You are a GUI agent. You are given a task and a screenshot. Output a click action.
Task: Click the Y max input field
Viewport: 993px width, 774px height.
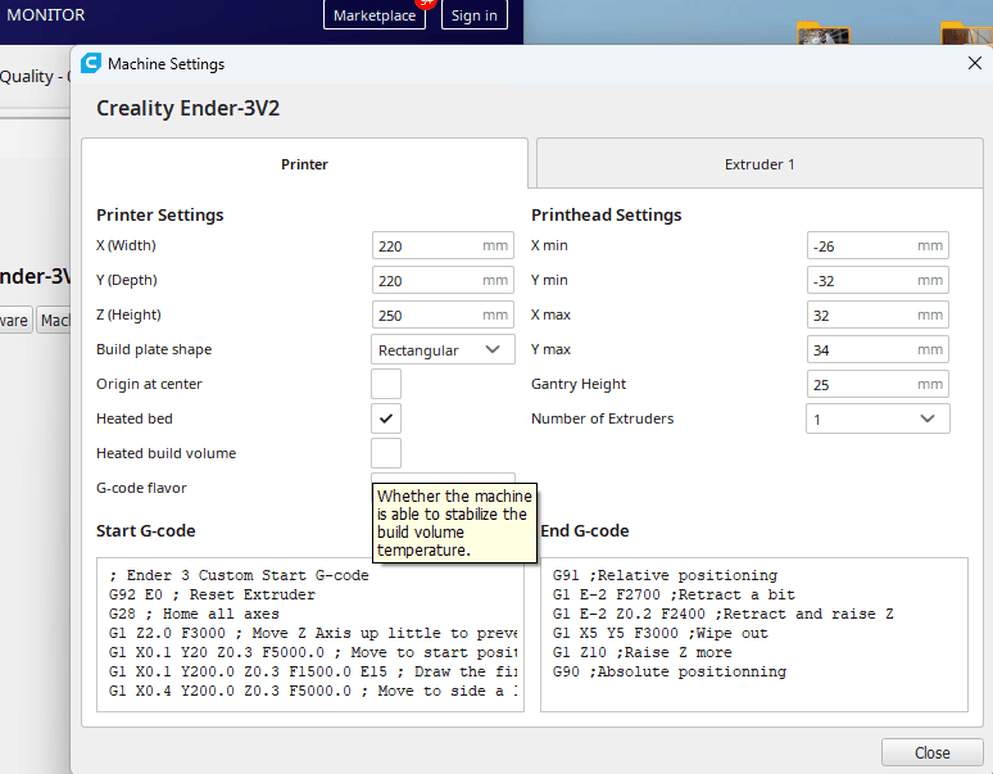878,350
